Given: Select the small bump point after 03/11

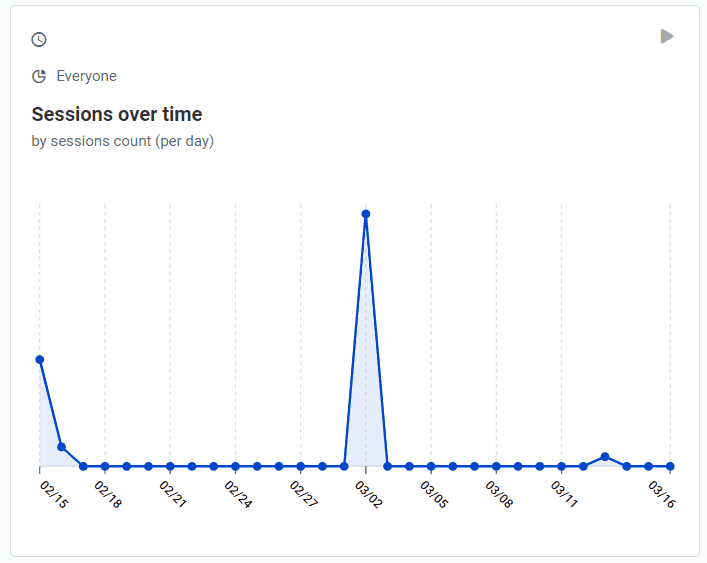Looking at the screenshot, I should point(605,457).
